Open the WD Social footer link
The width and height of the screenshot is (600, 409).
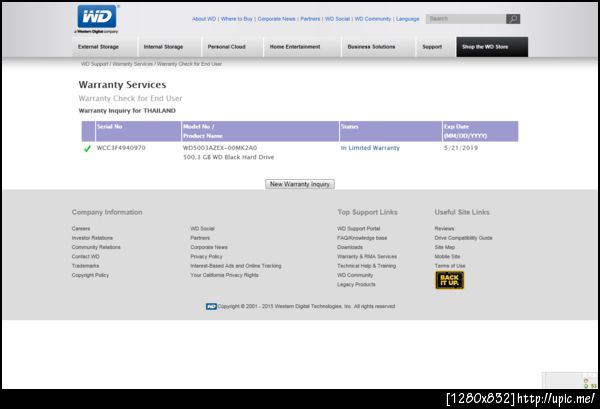[202, 228]
